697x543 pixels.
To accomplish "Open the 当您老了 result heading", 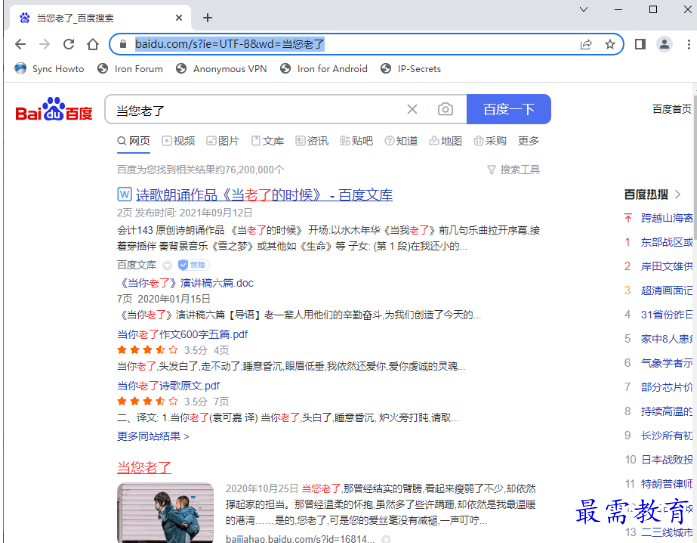I will click(144, 467).
